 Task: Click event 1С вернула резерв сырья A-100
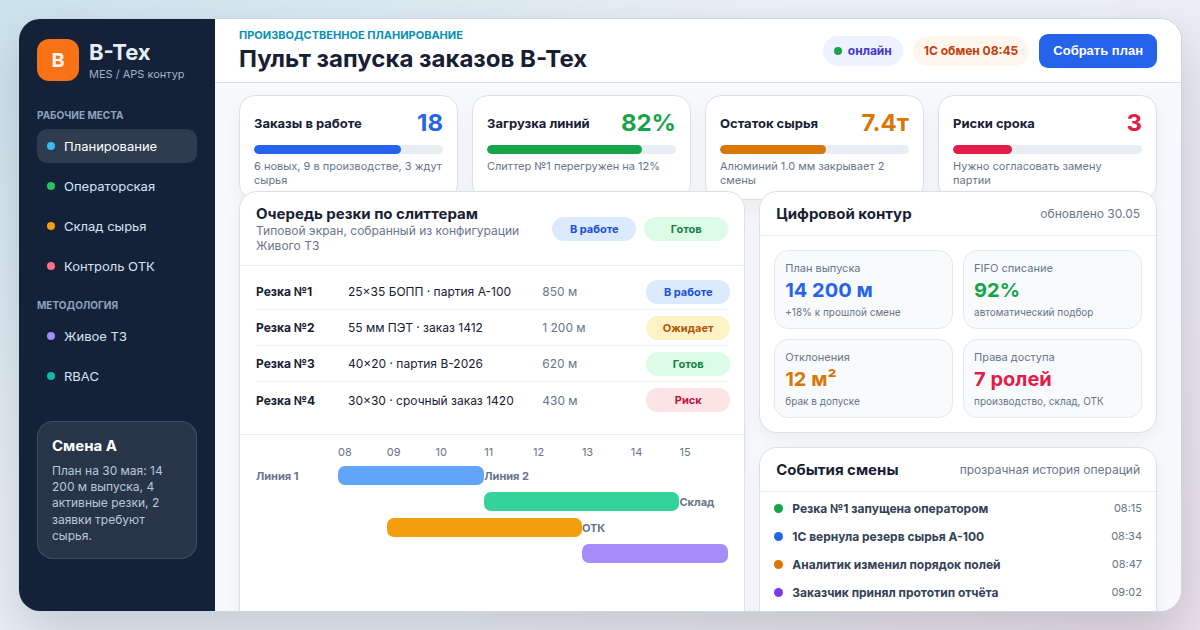point(888,537)
